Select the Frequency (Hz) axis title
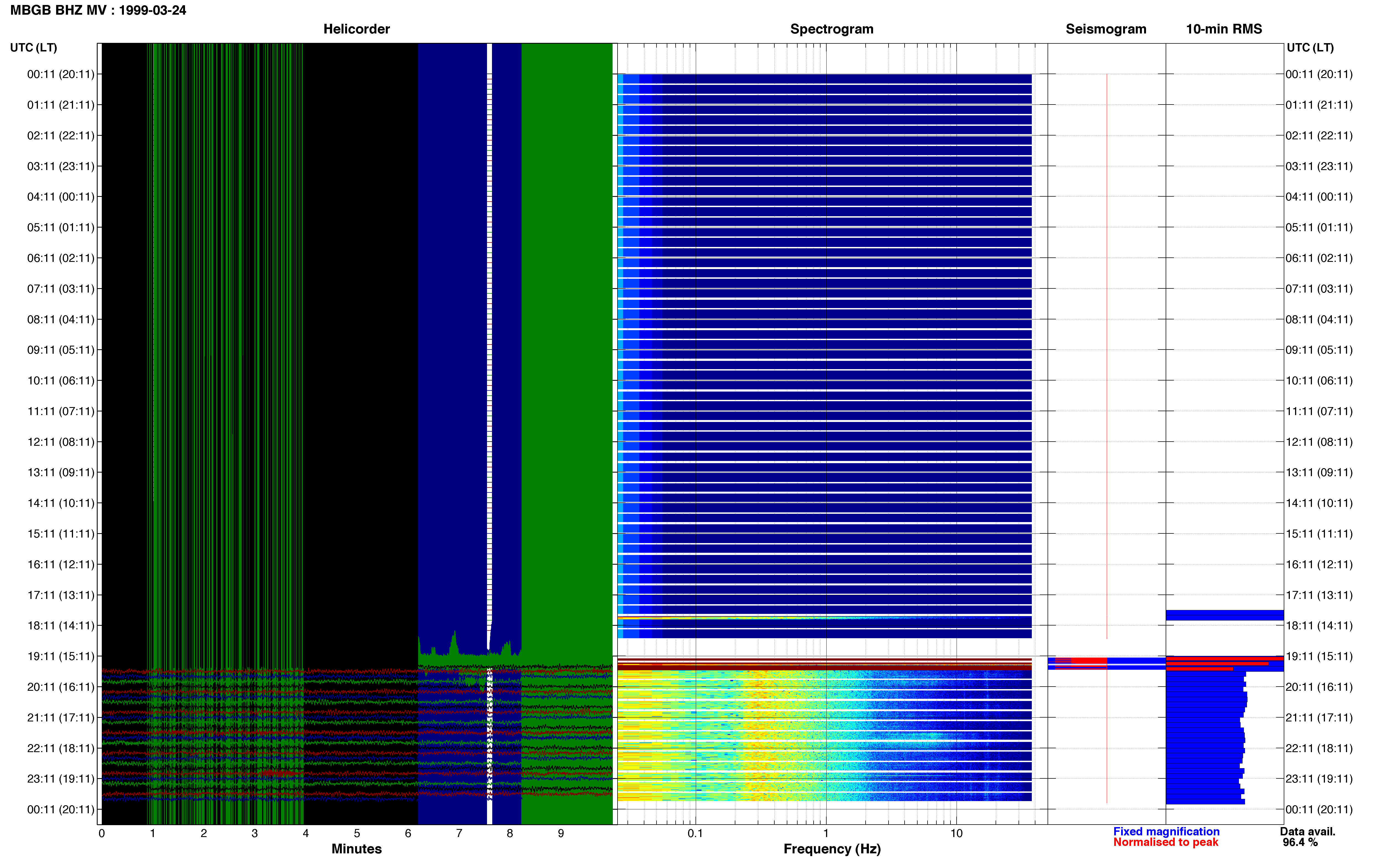Image resolution: width=1388 pixels, height=868 pixels. 832,849
